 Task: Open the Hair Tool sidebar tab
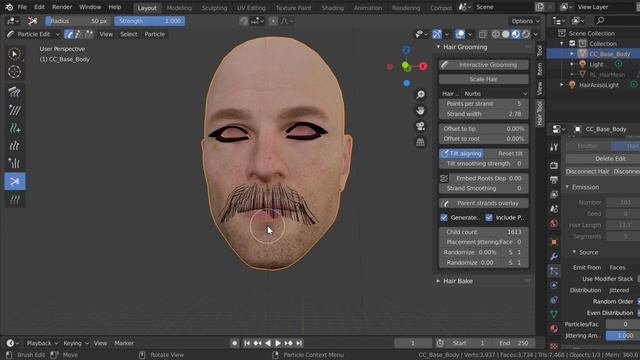(539, 113)
